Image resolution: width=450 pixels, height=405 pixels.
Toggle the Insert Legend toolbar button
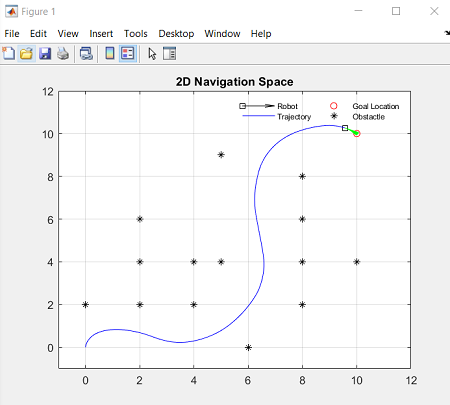coord(128,53)
